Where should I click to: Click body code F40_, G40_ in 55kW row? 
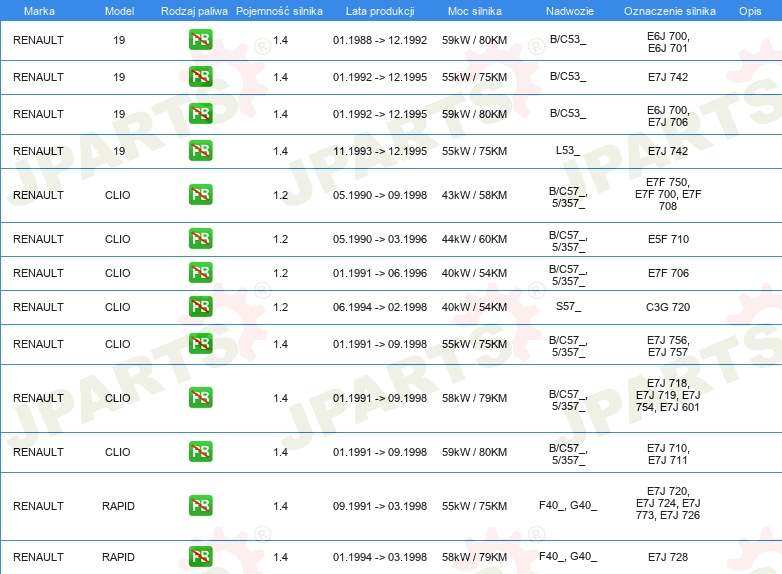(x=568, y=505)
